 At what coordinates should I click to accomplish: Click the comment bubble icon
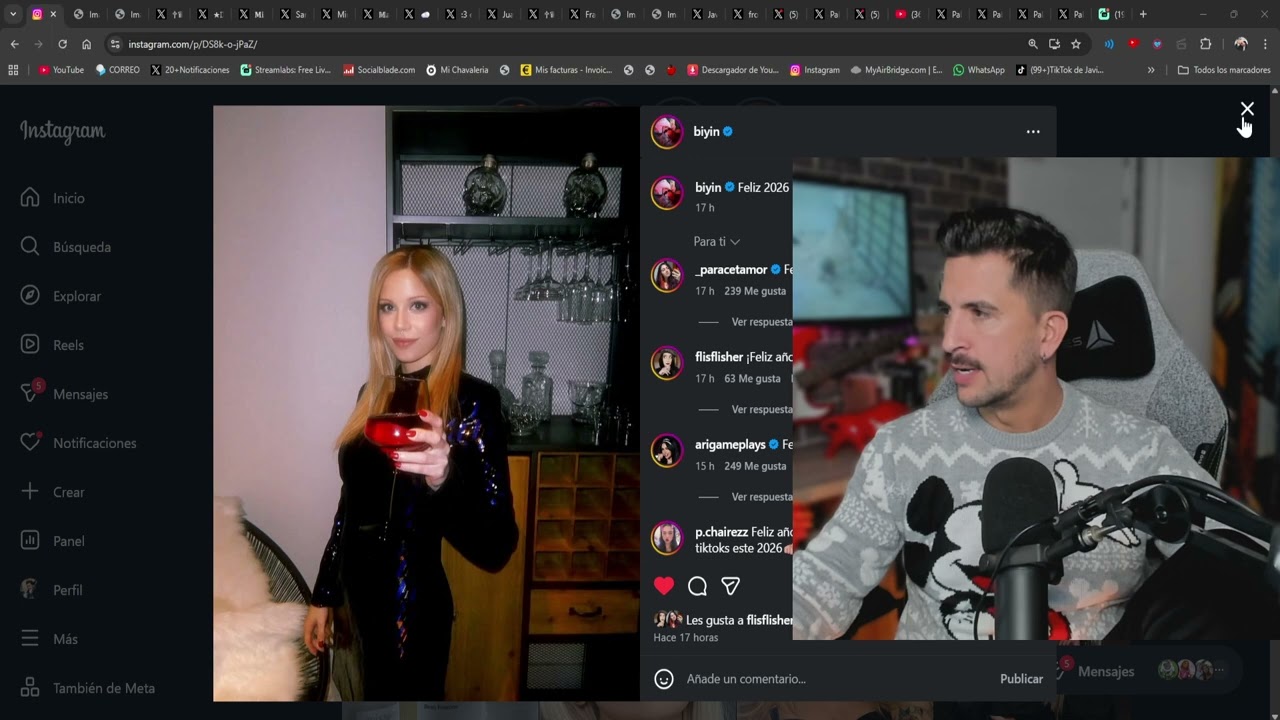click(x=698, y=586)
